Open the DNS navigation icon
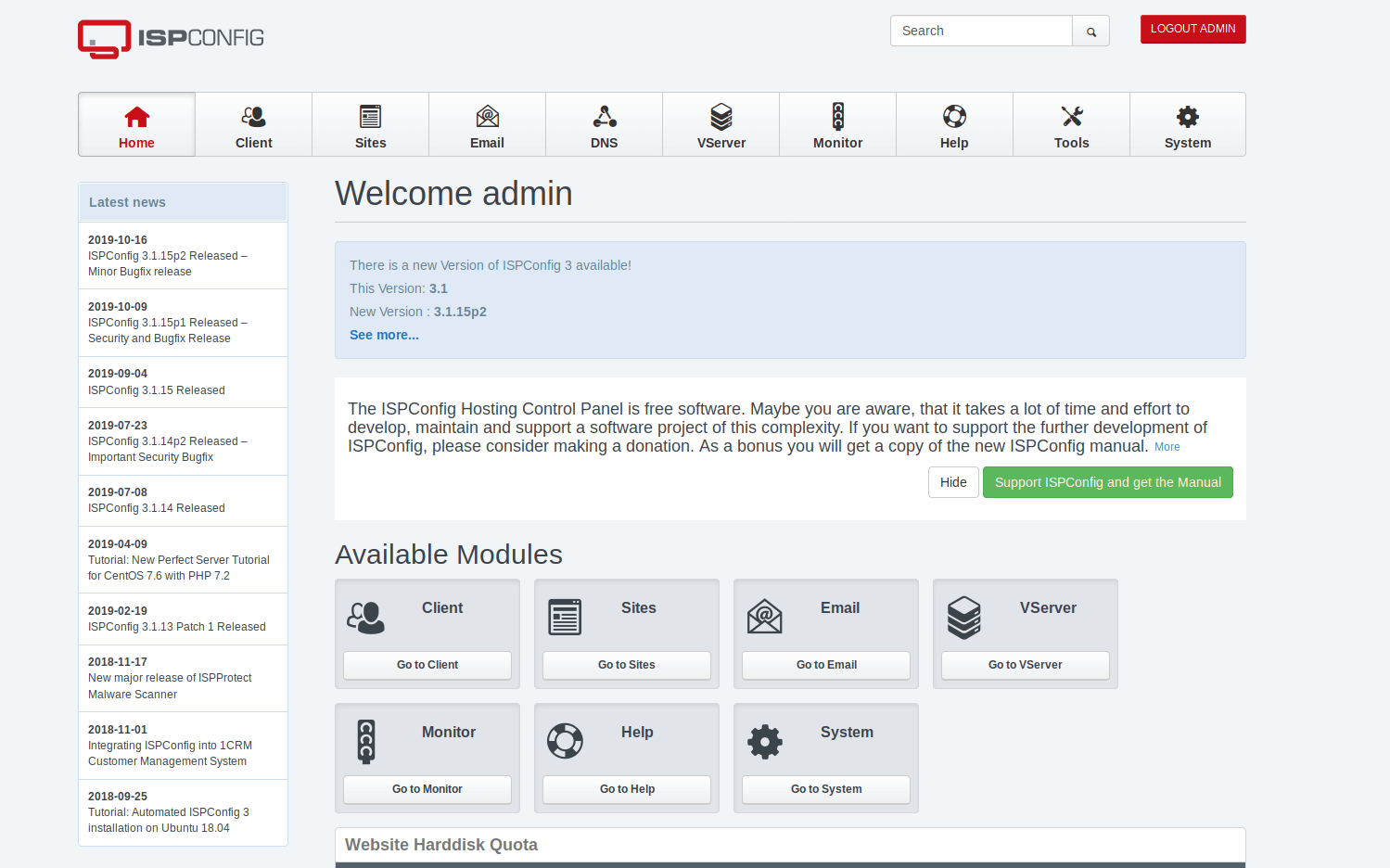Screen dimensions: 1390x868 (x=604, y=117)
